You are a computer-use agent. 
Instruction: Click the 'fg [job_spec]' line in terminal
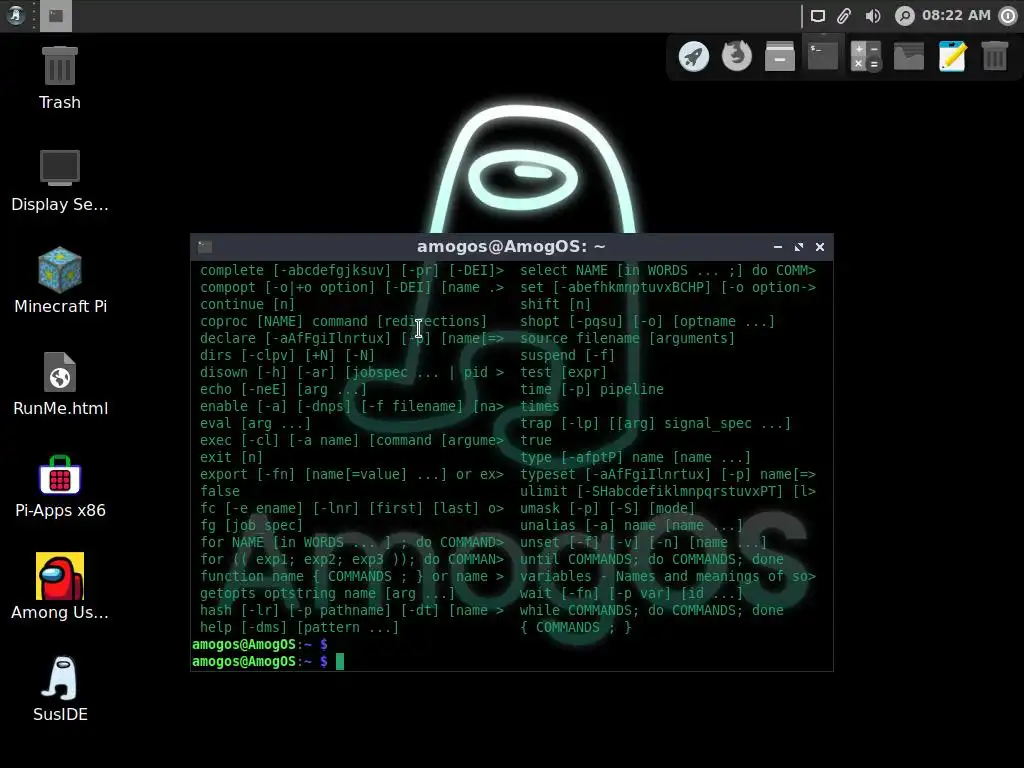click(251, 525)
